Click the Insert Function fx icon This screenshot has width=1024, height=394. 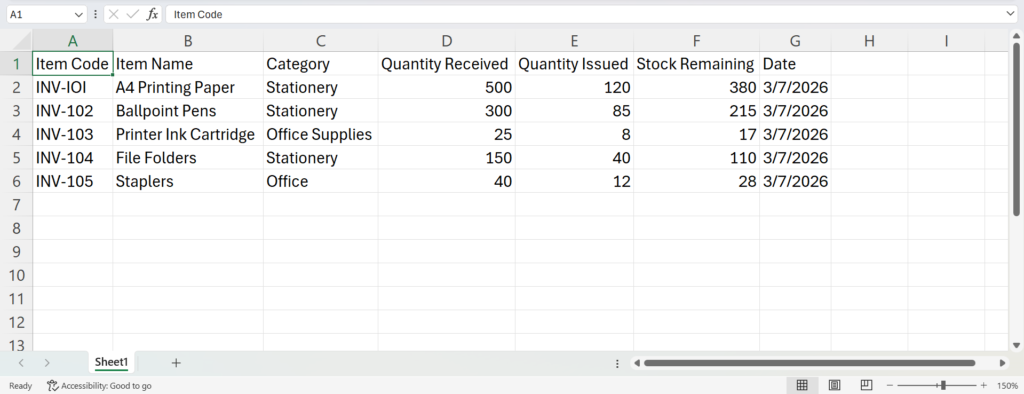152,14
